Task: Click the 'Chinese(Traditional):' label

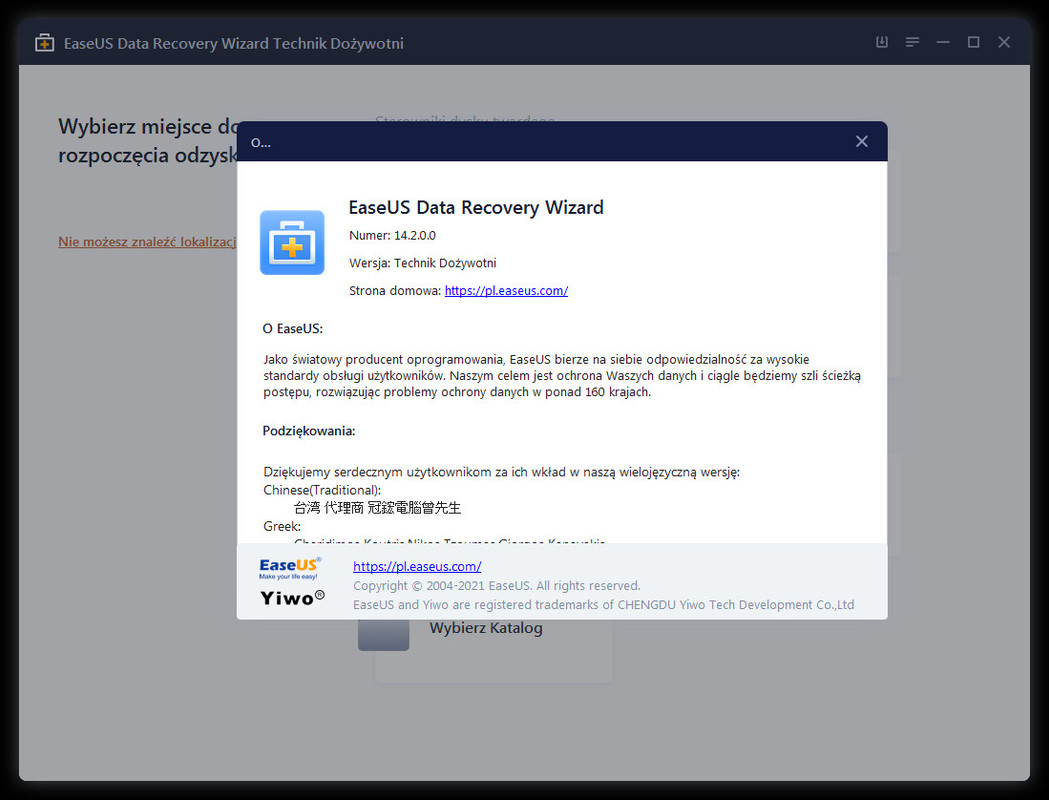Action: pyautogui.click(x=322, y=490)
